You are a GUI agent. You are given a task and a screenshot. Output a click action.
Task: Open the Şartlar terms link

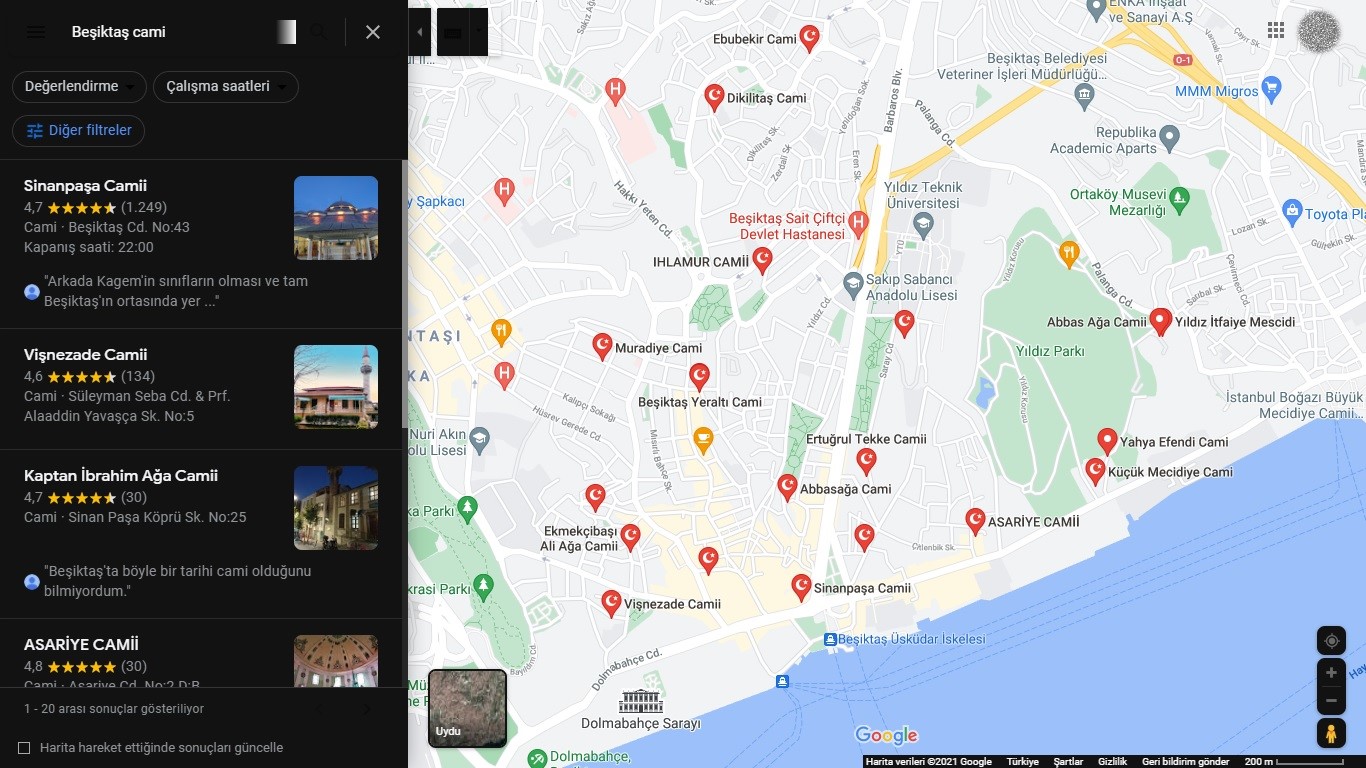pos(1068,762)
